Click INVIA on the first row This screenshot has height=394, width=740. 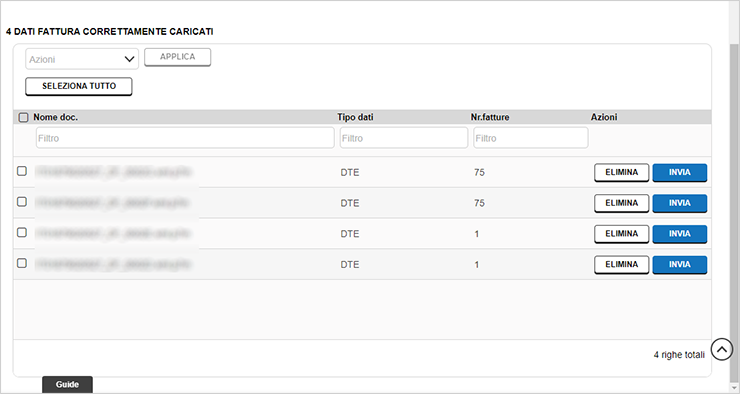(x=680, y=173)
